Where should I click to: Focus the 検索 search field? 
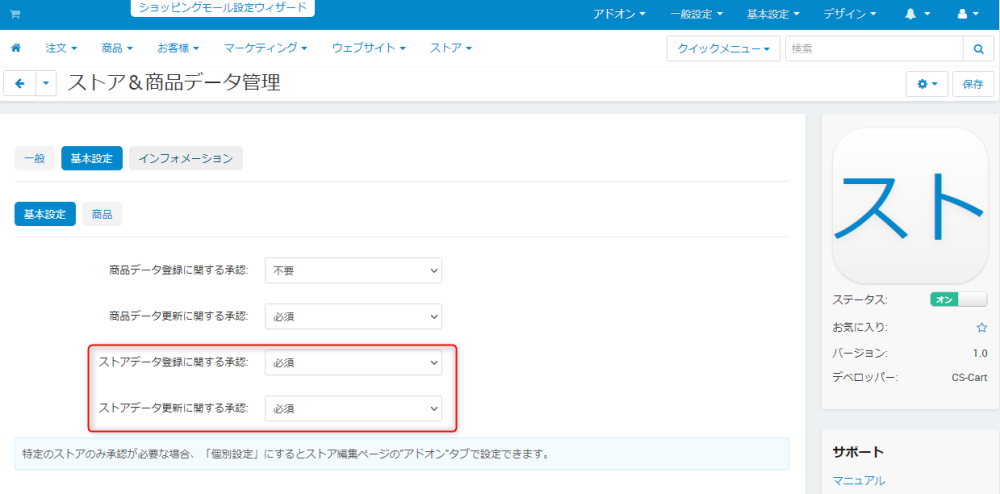tap(874, 48)
